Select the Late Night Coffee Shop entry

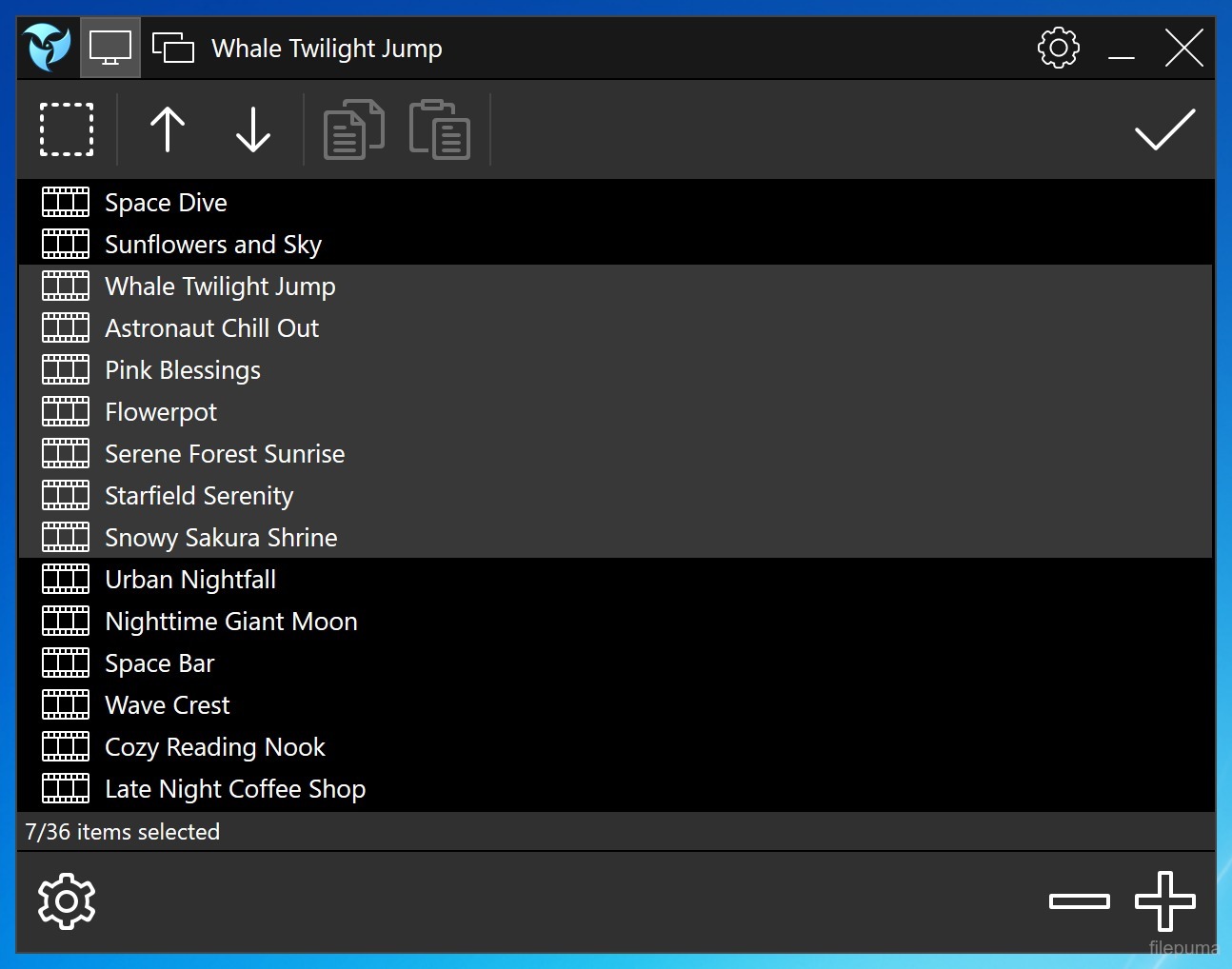pos(234,788)
